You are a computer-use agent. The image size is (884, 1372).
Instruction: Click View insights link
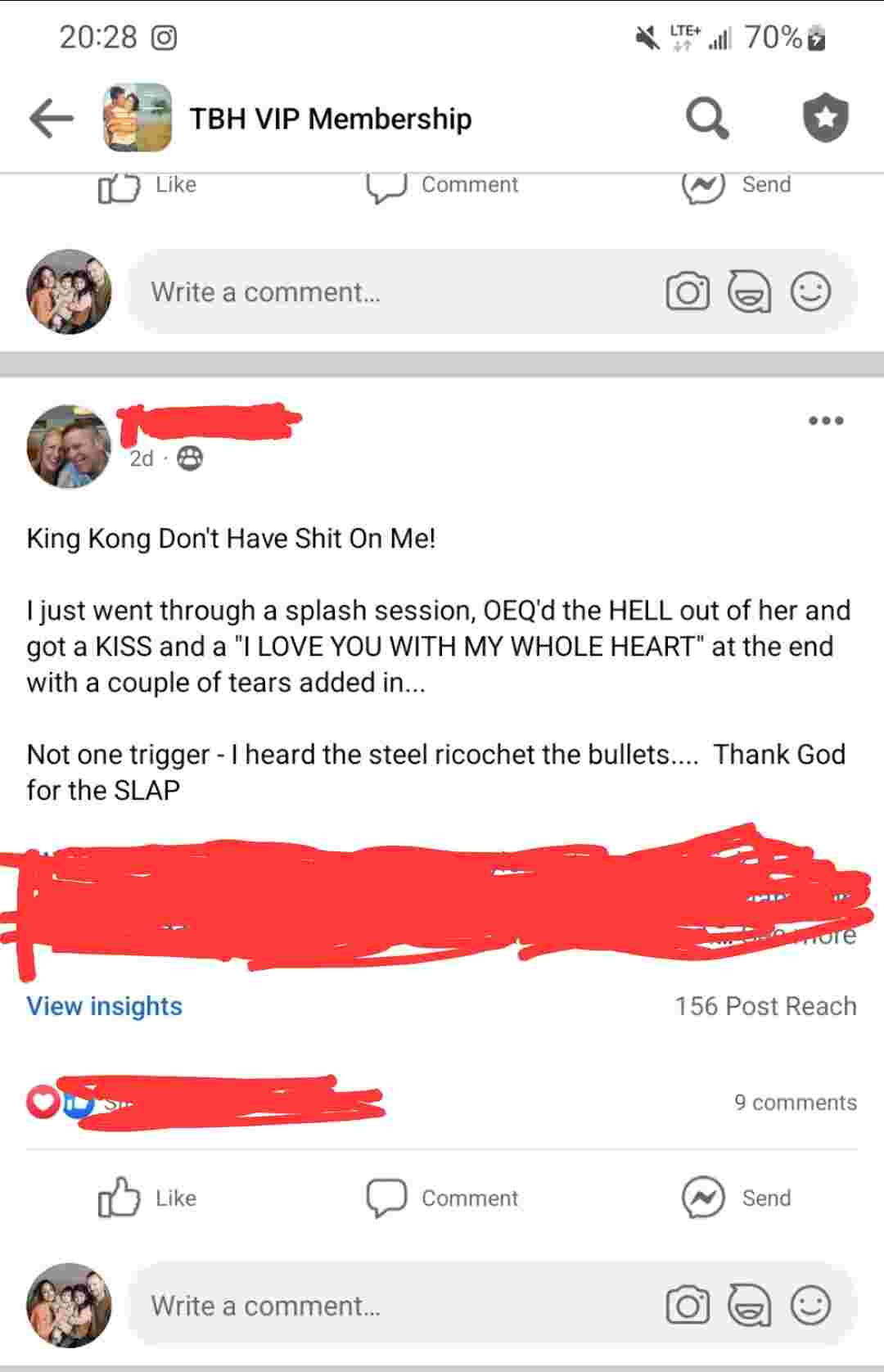point(105,1006)
